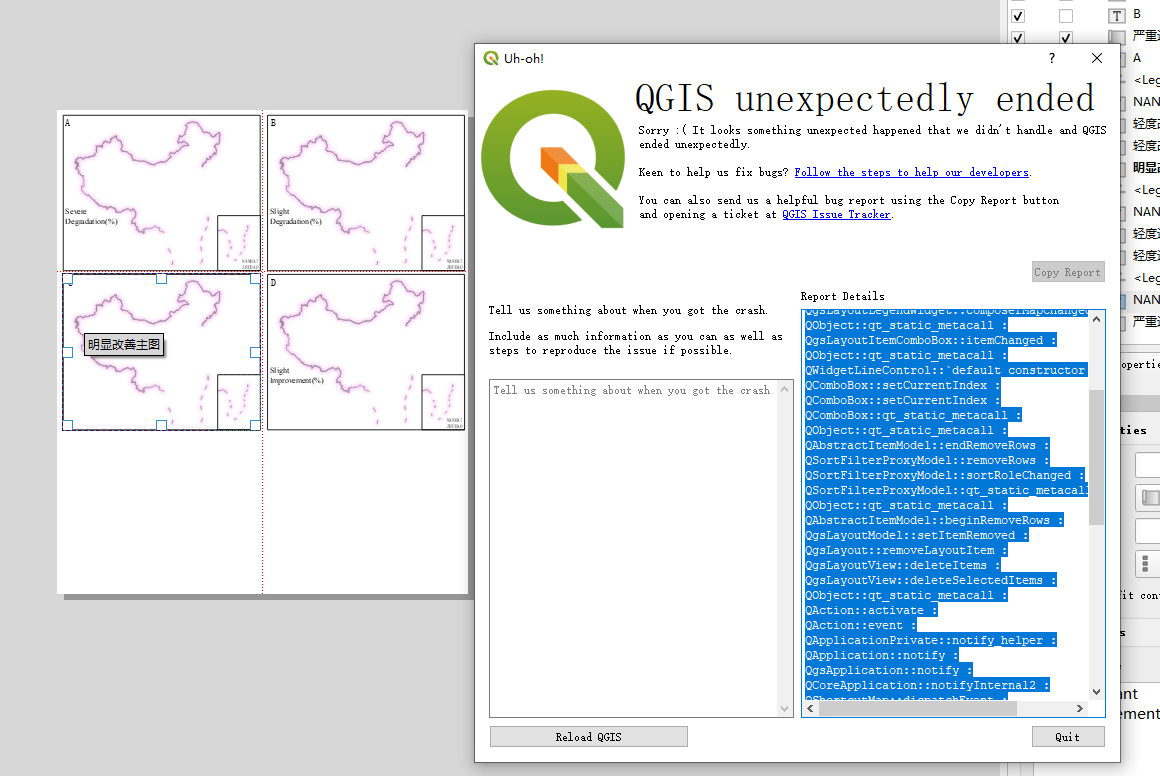The image size is (1160, 776).
Task: Open the QGIS Issue Tracker link
Action: pyautogui.click(x=837, y=214)
